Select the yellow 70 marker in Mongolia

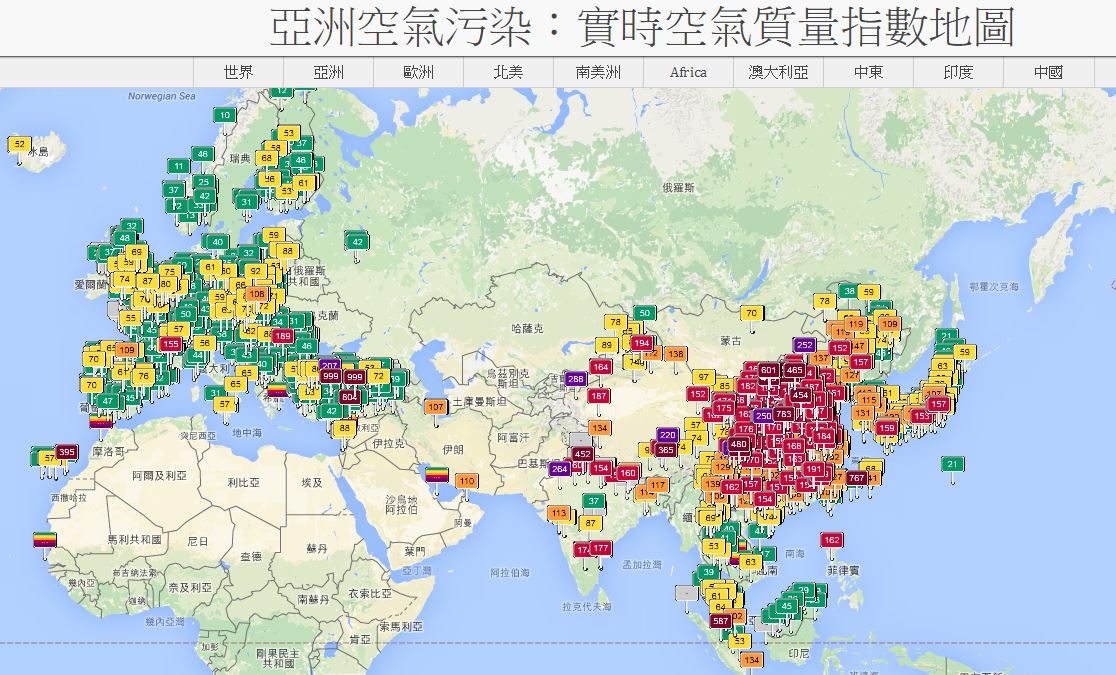(x=752, y=313)
